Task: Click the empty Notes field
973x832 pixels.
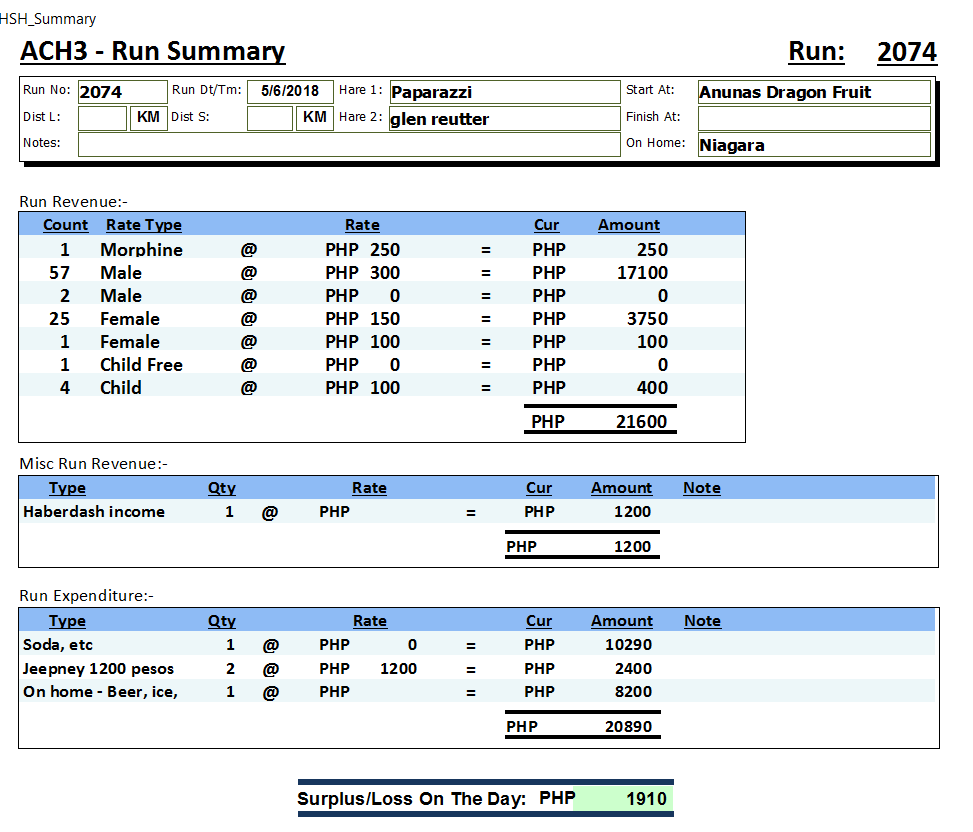Action: (348, 144)
